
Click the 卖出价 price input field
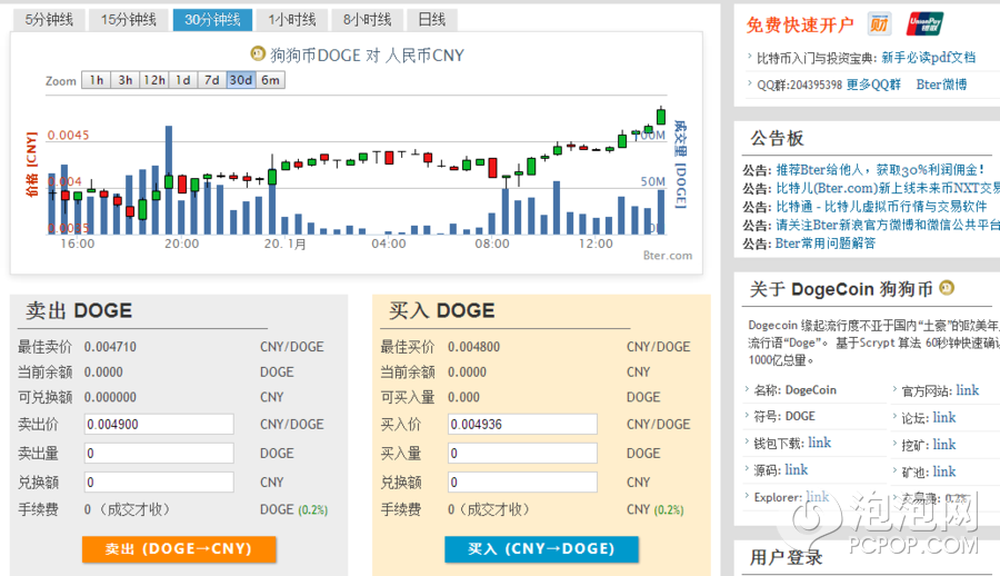(x=159, y=424)
